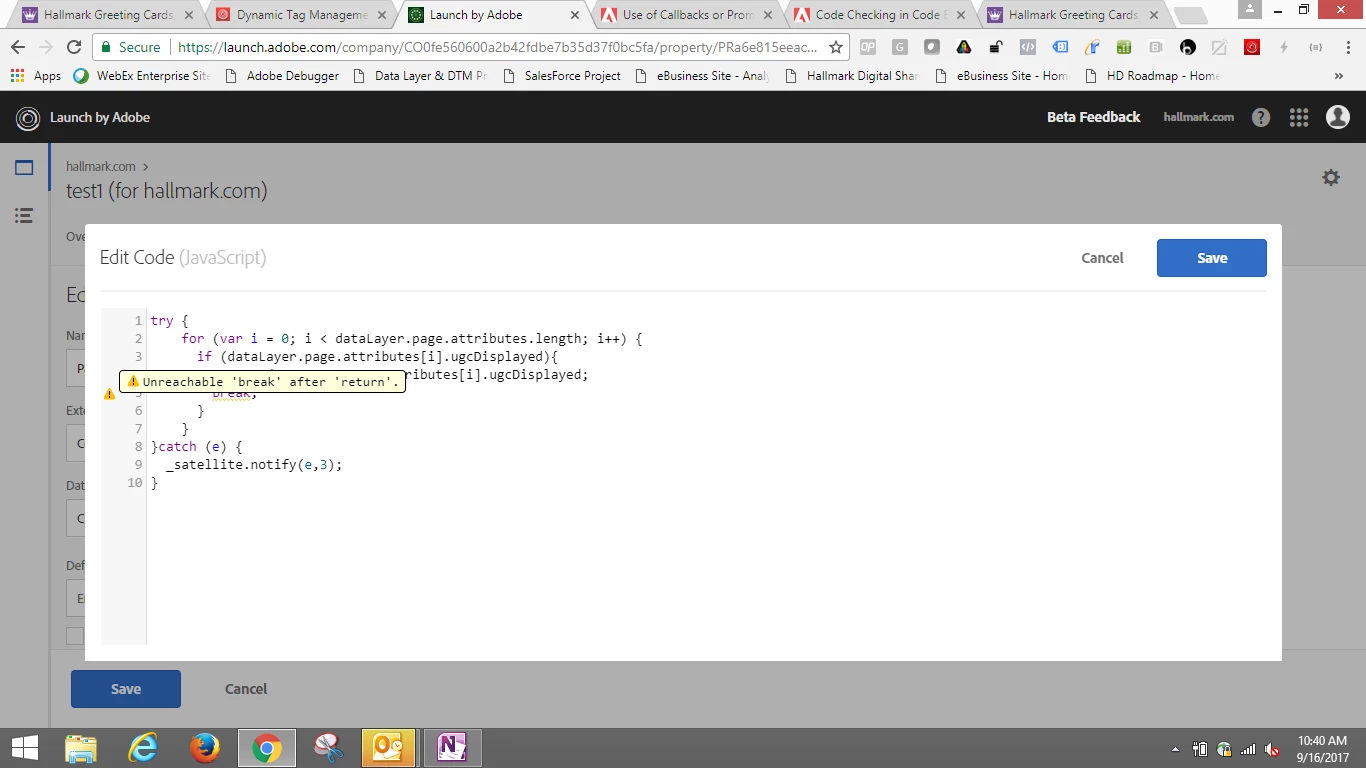Show more bookmarks with the chevron

point(1339,76)
